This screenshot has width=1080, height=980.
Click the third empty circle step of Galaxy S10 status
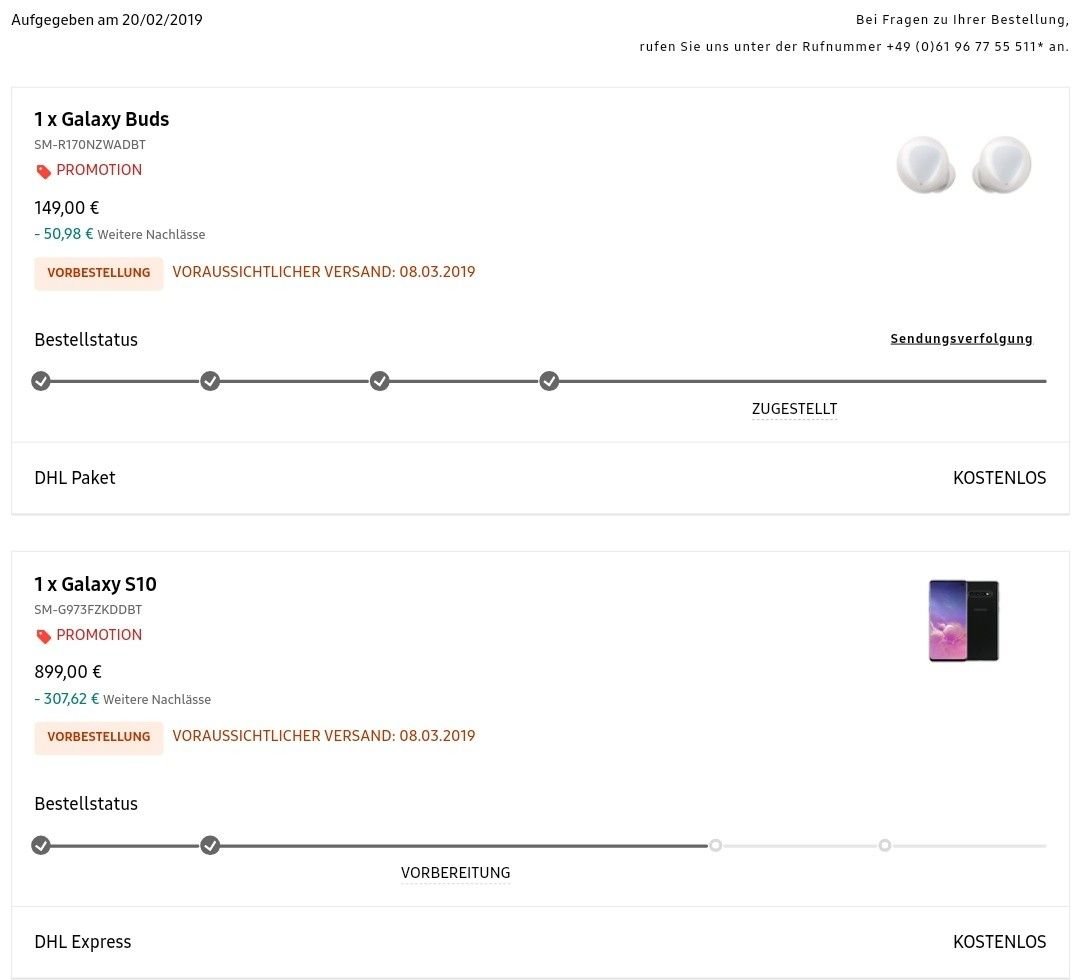tap(716, 845)
